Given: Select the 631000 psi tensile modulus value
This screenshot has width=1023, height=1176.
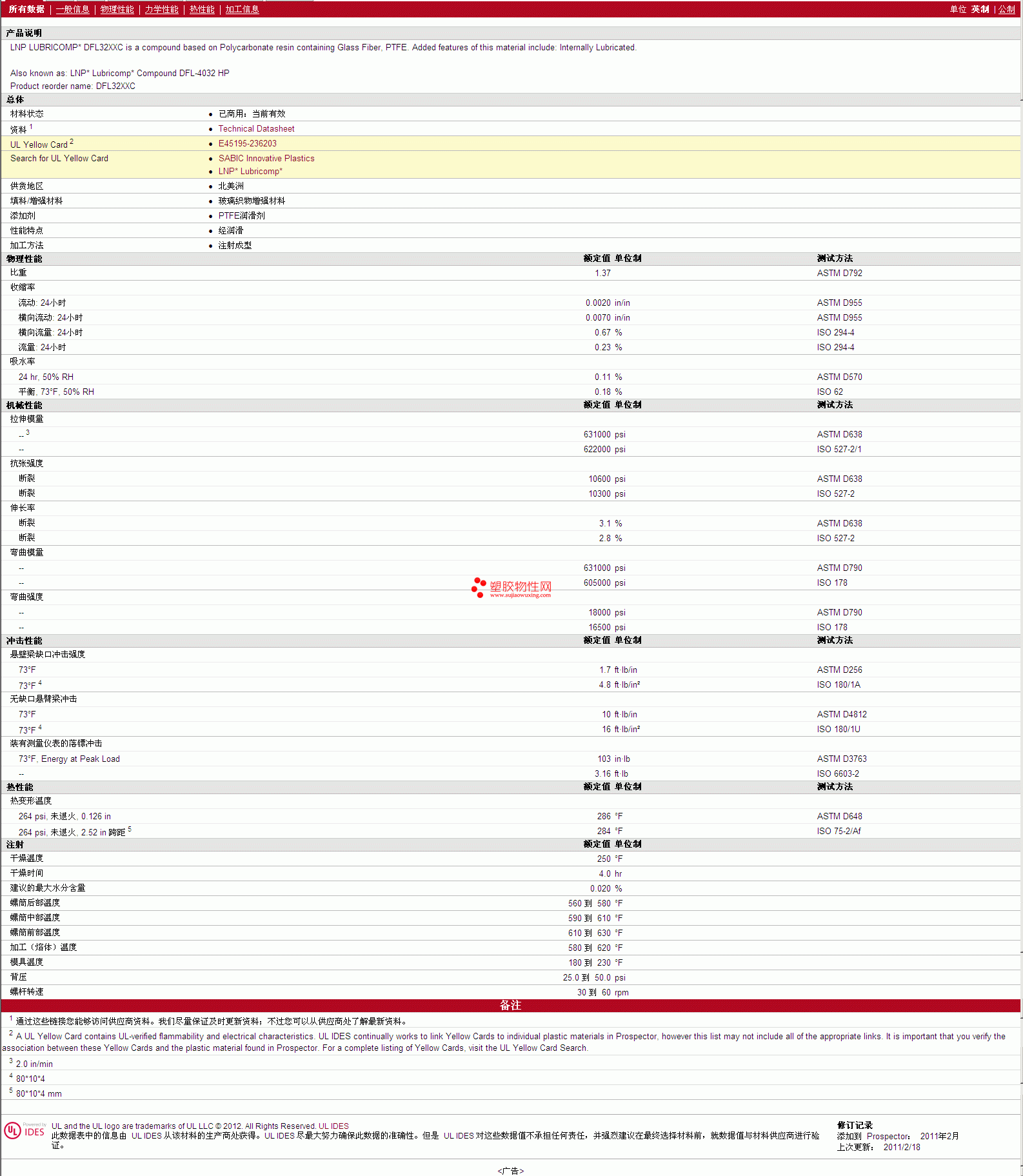Looking at the screenshot, I should point(604,435).
